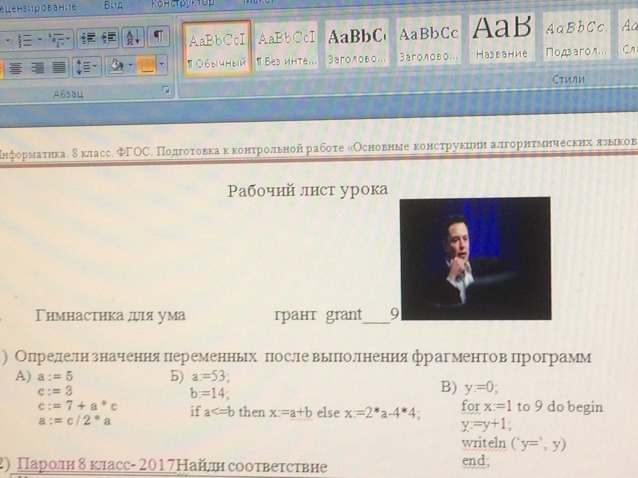Click the numbered list icon

(x=25, y=40)
